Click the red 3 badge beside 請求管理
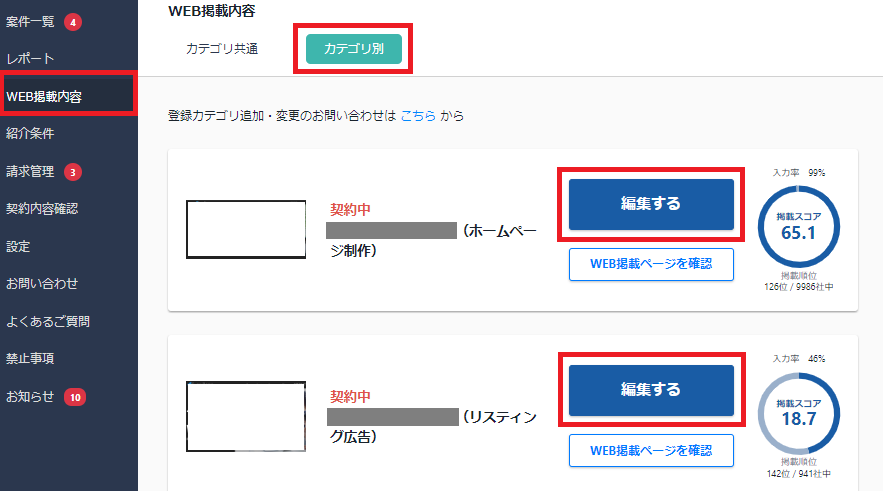This screenshot has width=883, height=491. click(x=73, y=172)
